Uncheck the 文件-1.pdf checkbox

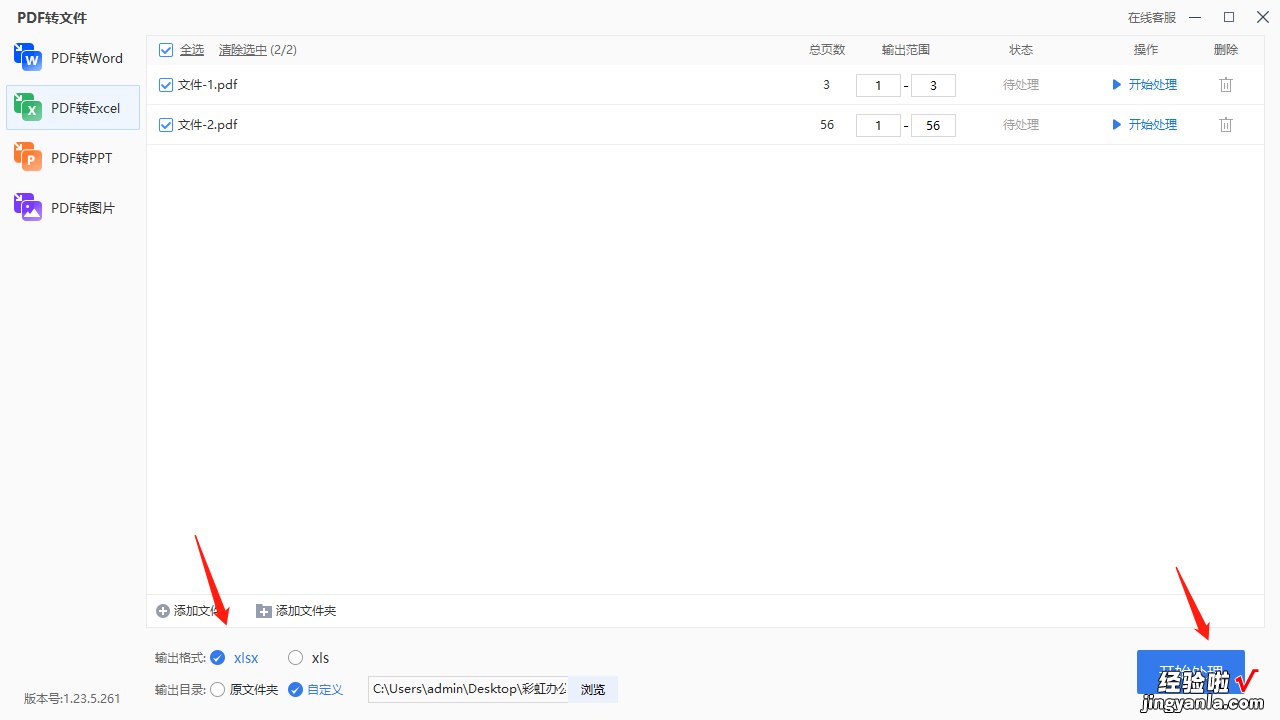(166, 85)
